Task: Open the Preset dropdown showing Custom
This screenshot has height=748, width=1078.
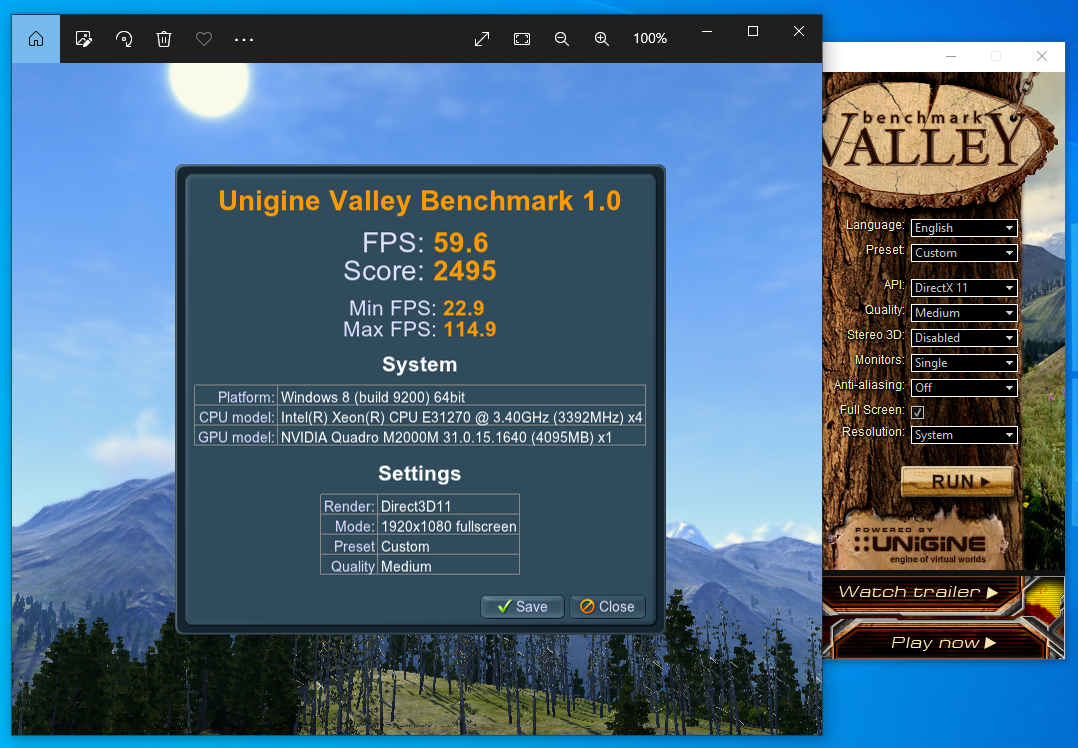Action: [964, 253]
